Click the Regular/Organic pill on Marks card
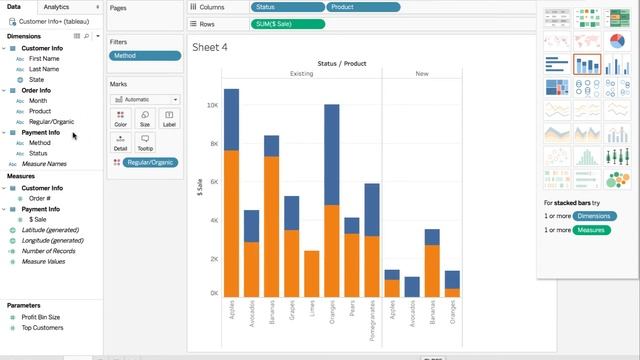 coord(150,162)
